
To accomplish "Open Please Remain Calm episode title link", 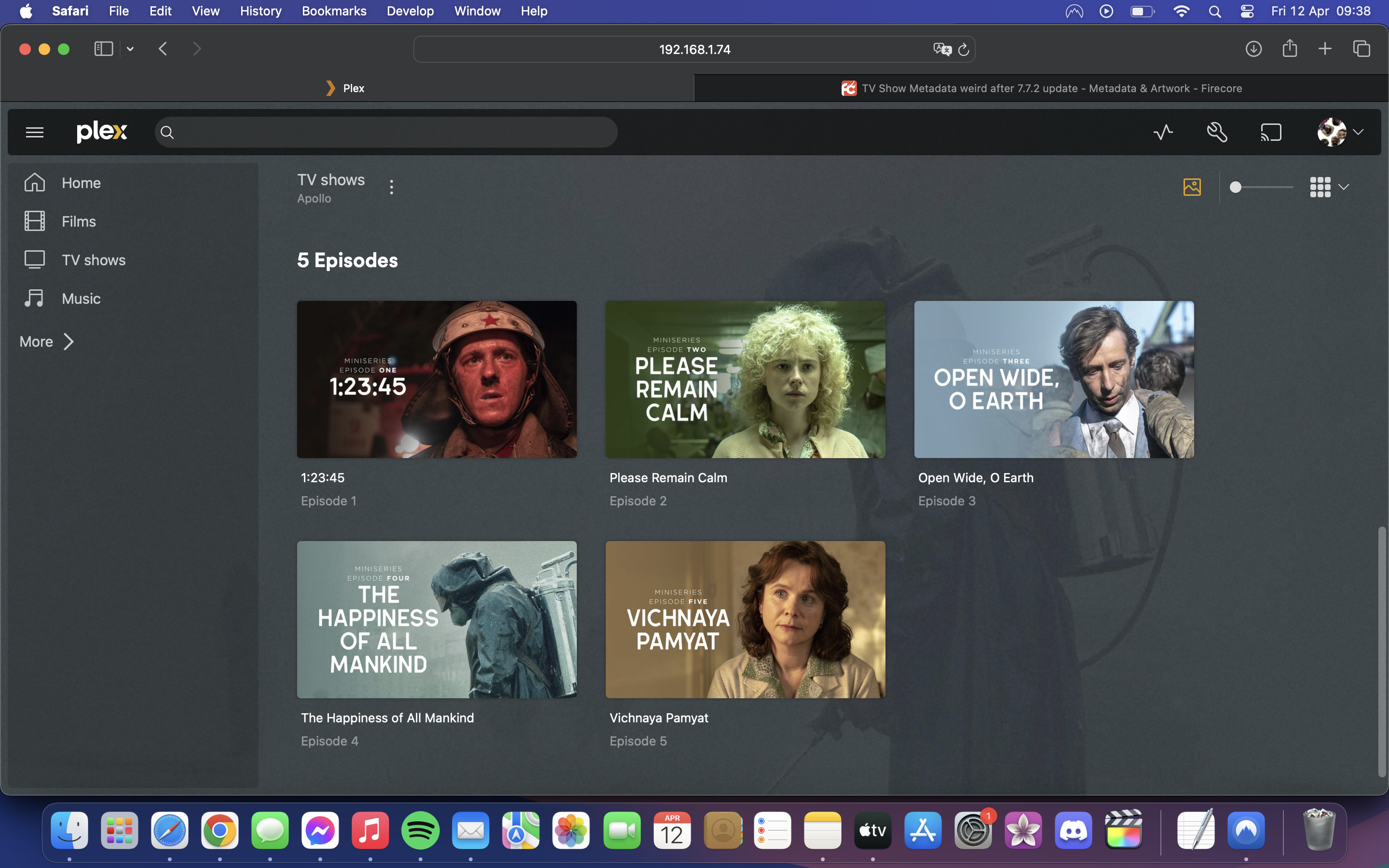I will (x=668, y=477).
